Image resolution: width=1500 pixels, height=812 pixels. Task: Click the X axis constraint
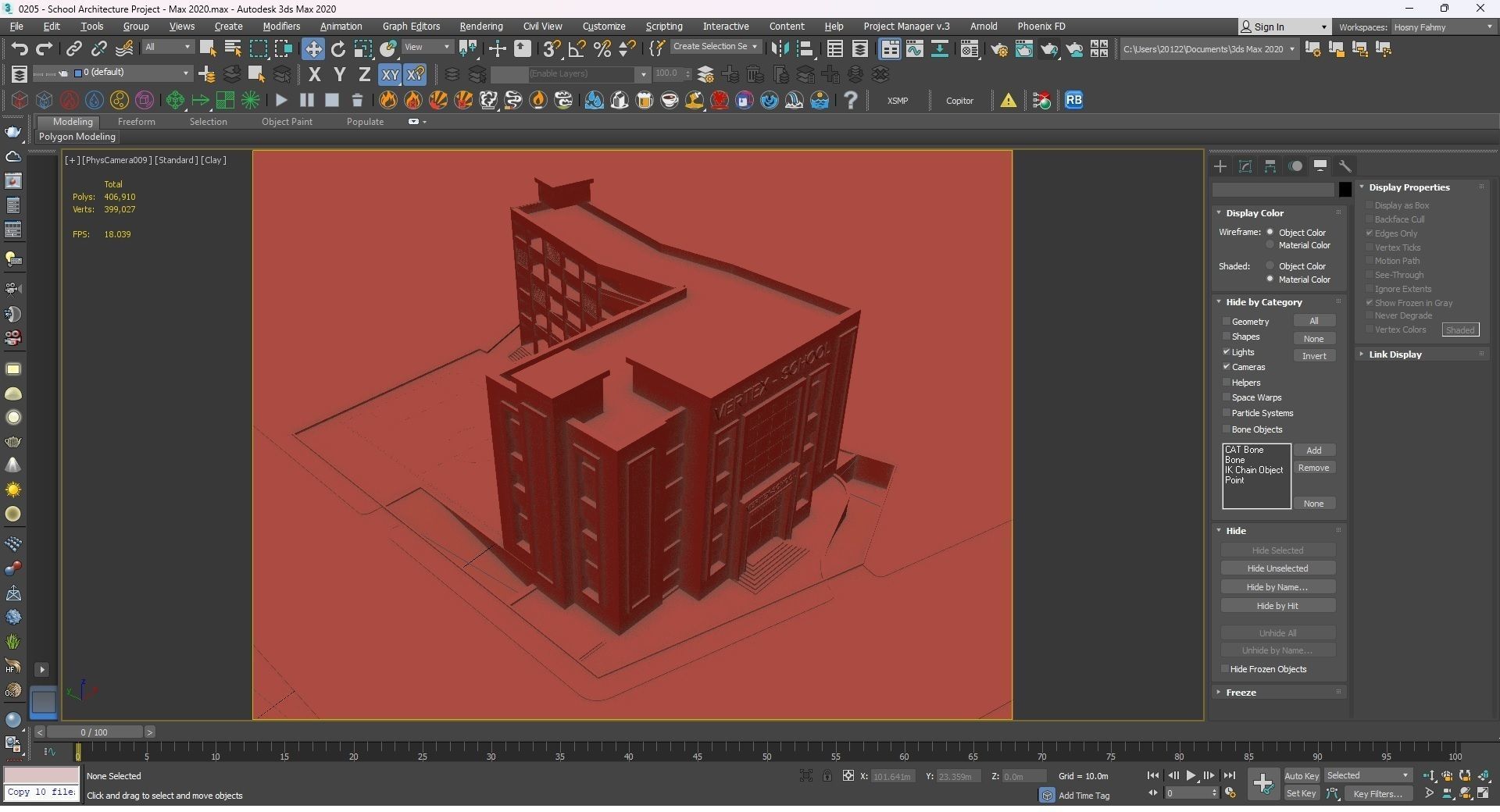[315, 74]
